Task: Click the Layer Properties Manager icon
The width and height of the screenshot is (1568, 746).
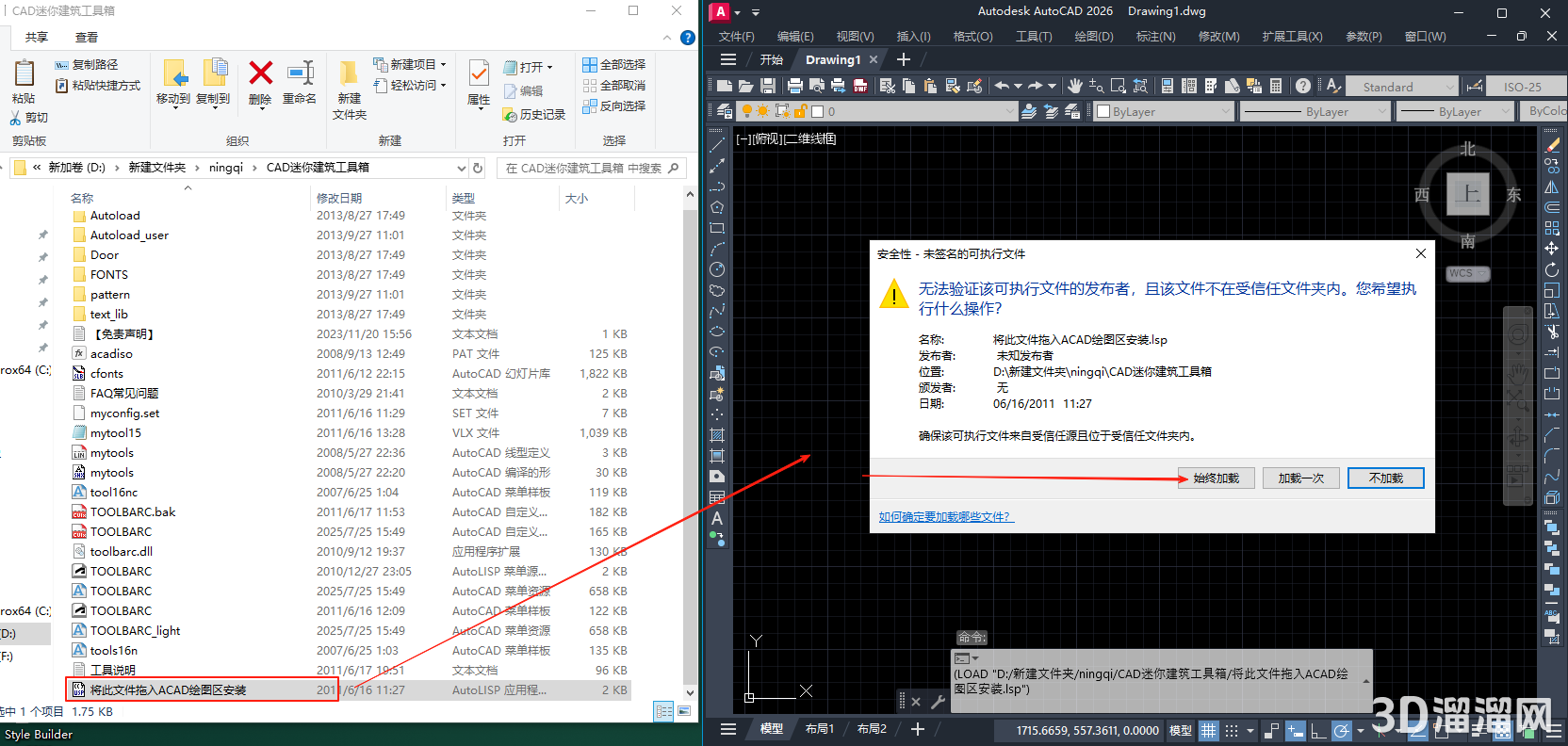Action: pyautogui.click(x=724, y=111)
